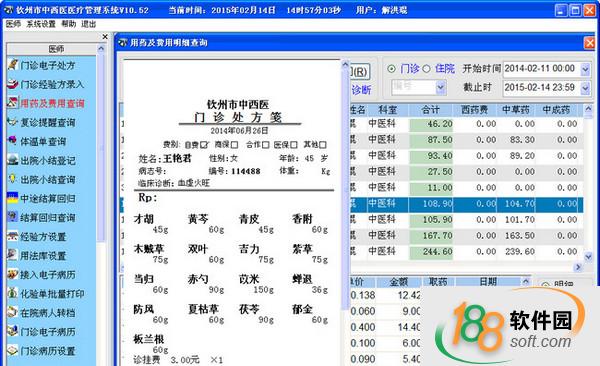The width and height of the screenshot is (600, 366).
Task: Open the 门诊病历设置 icon
Action: point(13,350)
